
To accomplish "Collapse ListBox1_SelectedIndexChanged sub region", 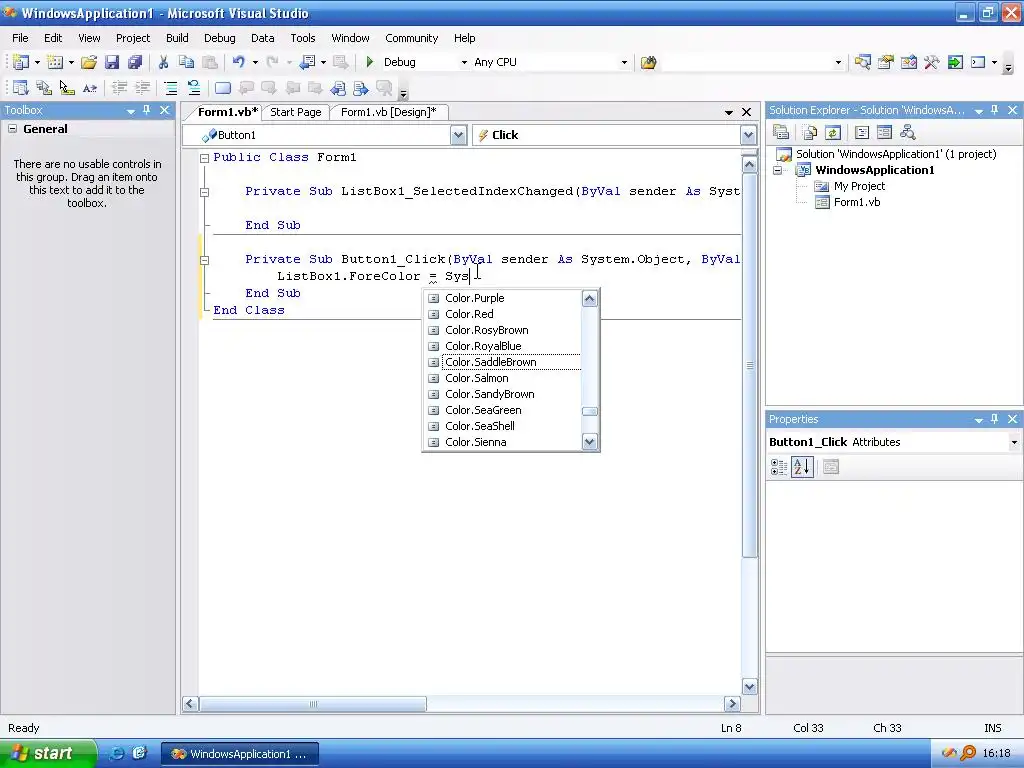I will pos(204,191).
